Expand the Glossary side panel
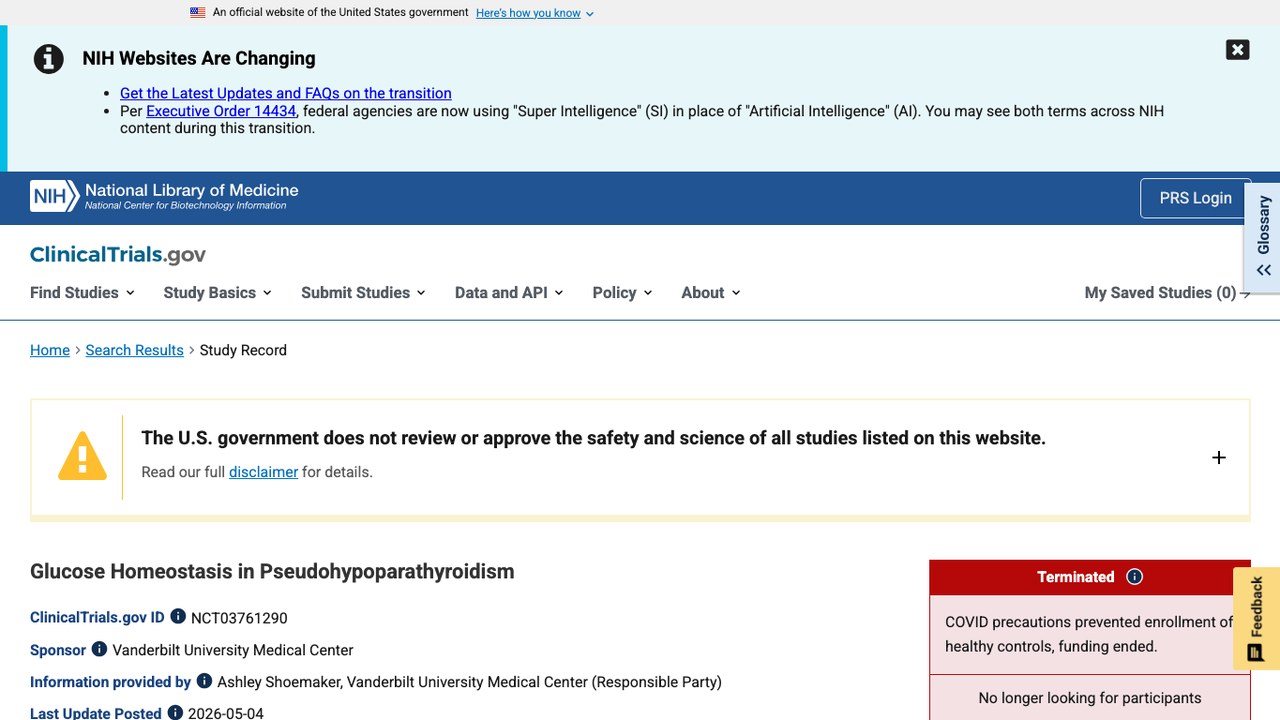 tap(1263, 237)
